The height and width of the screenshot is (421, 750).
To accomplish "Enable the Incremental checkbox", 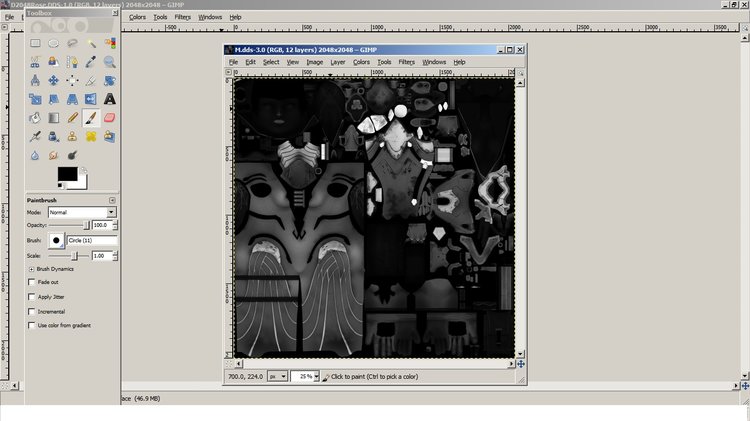I will tap(32, 311).
